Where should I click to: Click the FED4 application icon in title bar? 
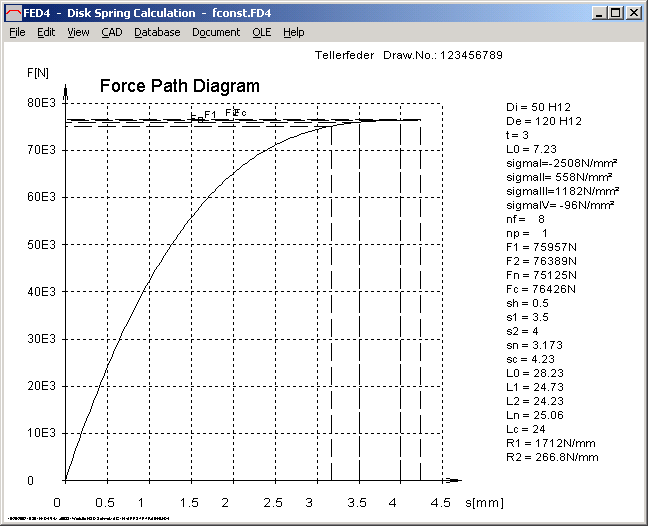click(x=12, y=12)
